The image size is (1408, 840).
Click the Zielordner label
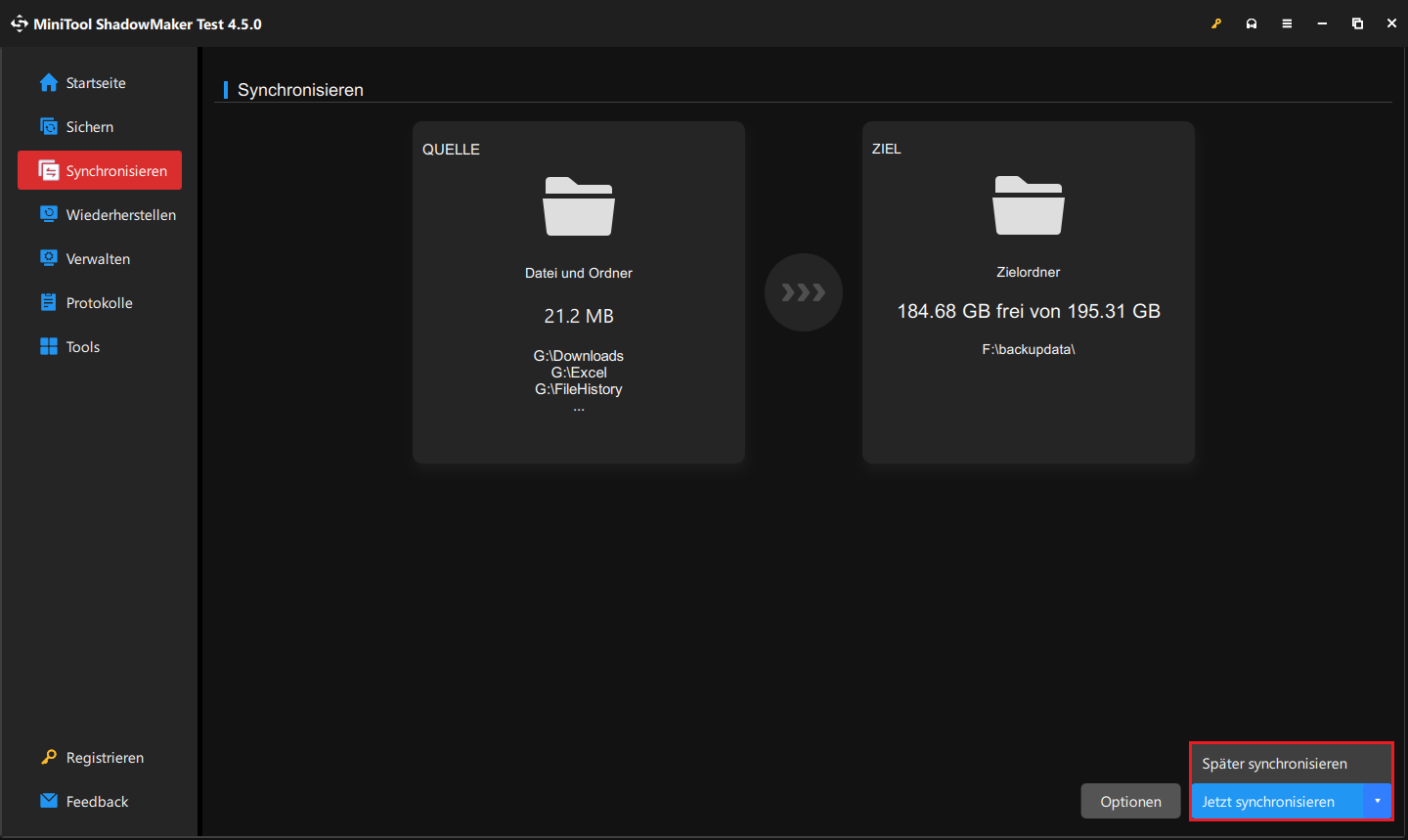1029,272
